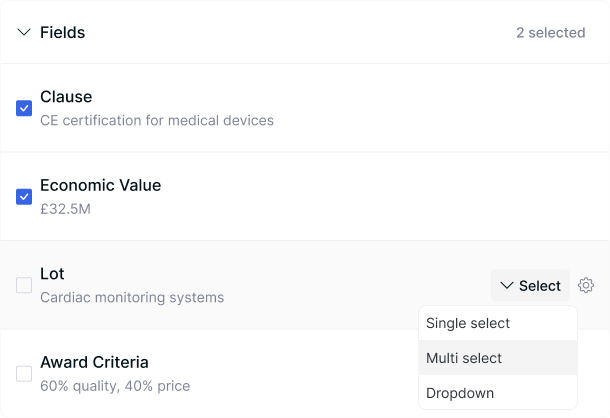Click the Clause field label
The image size is (610, 418).
tap(66, 97)
